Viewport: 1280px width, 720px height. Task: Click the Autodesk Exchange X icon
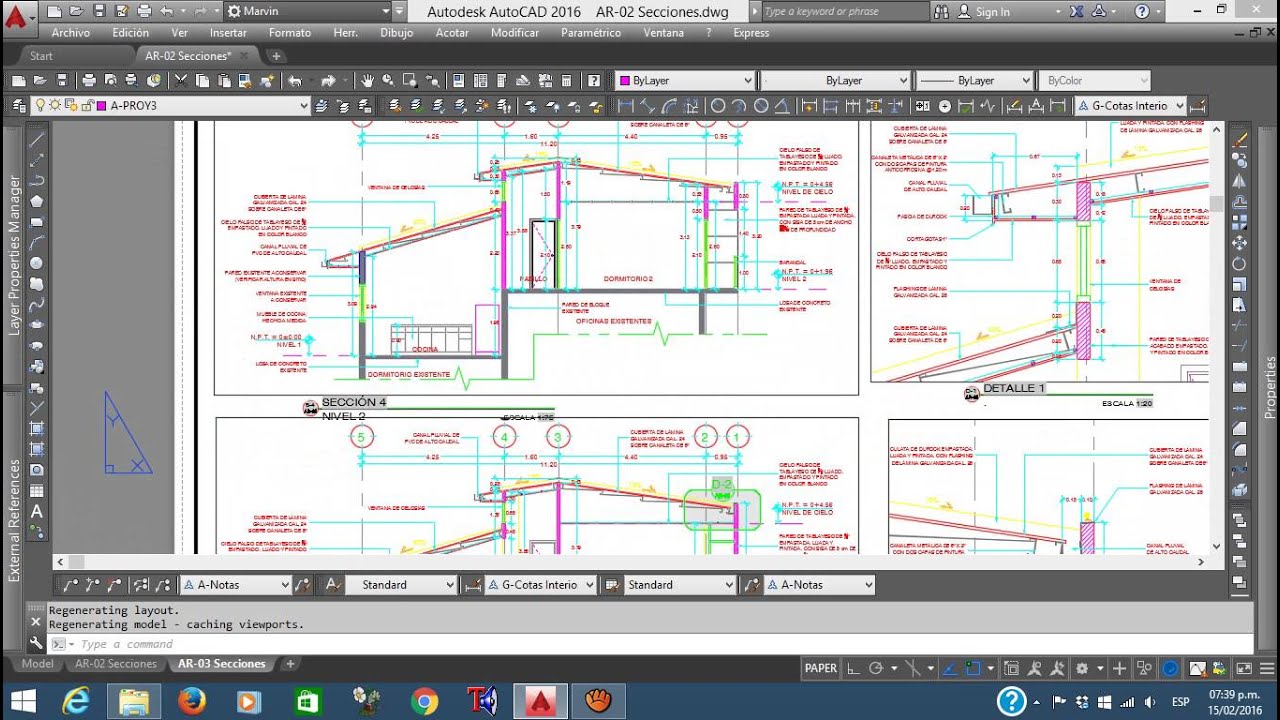1076,12
